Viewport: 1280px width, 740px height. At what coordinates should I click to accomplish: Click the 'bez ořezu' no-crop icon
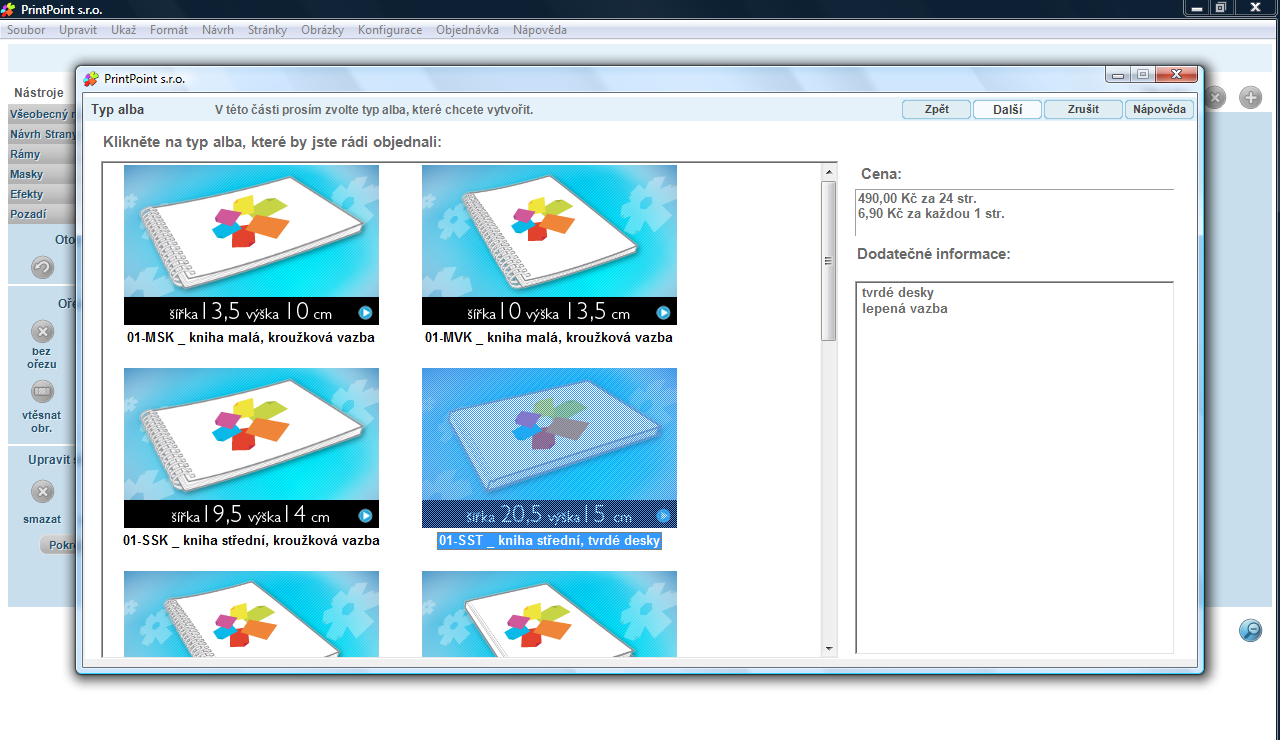coord(42,332)
